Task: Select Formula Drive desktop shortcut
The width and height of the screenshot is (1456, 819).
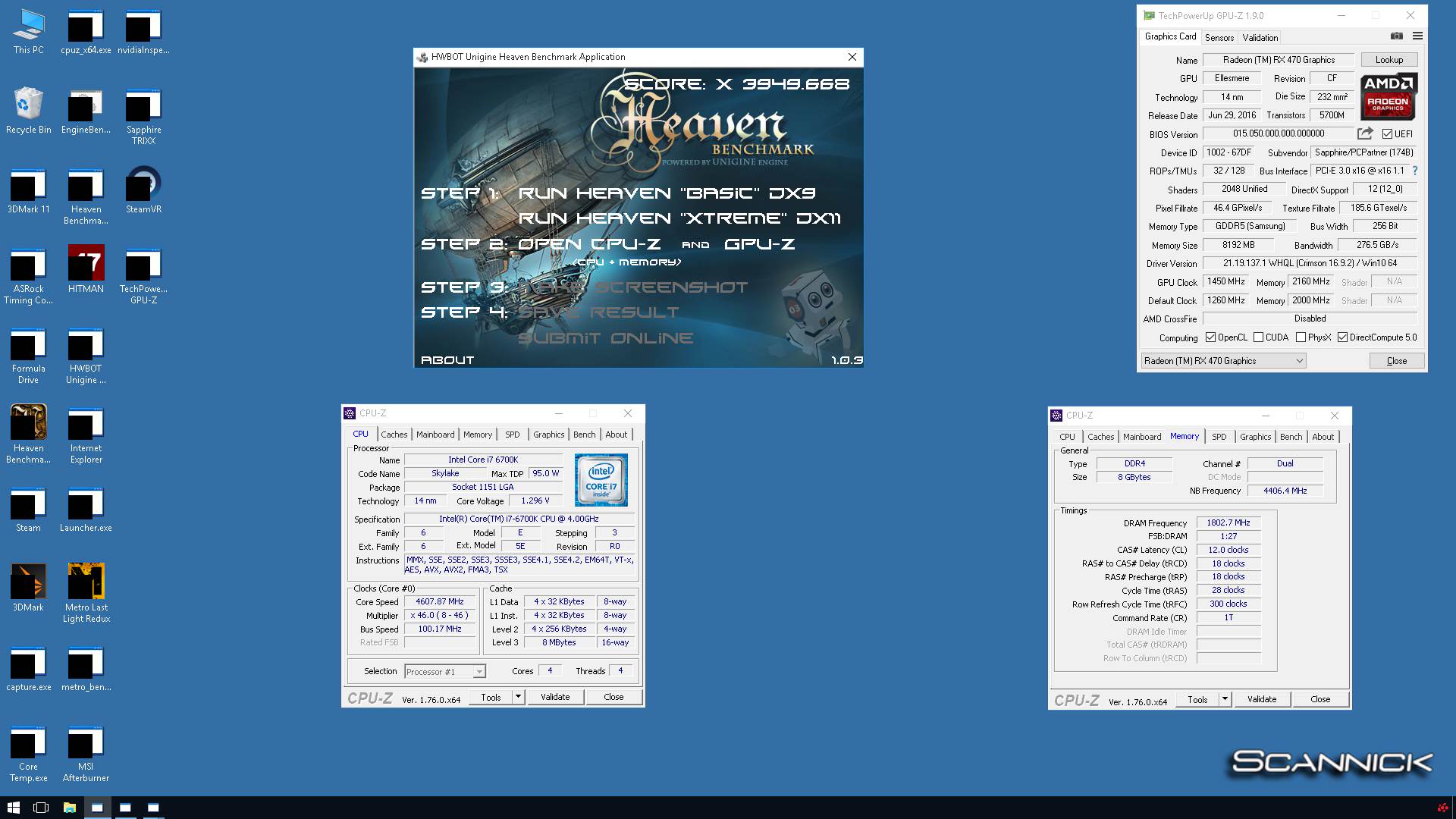Action: [x=28, y=356]
